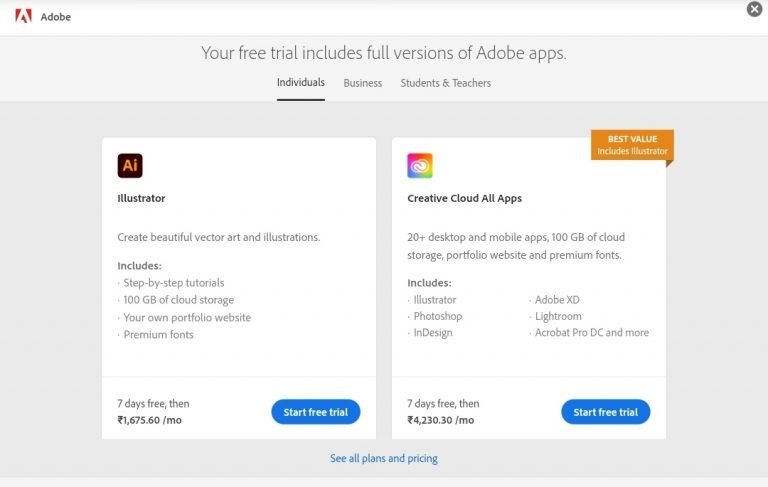Click the Illustrator Ai app icon

coord(130,166)
